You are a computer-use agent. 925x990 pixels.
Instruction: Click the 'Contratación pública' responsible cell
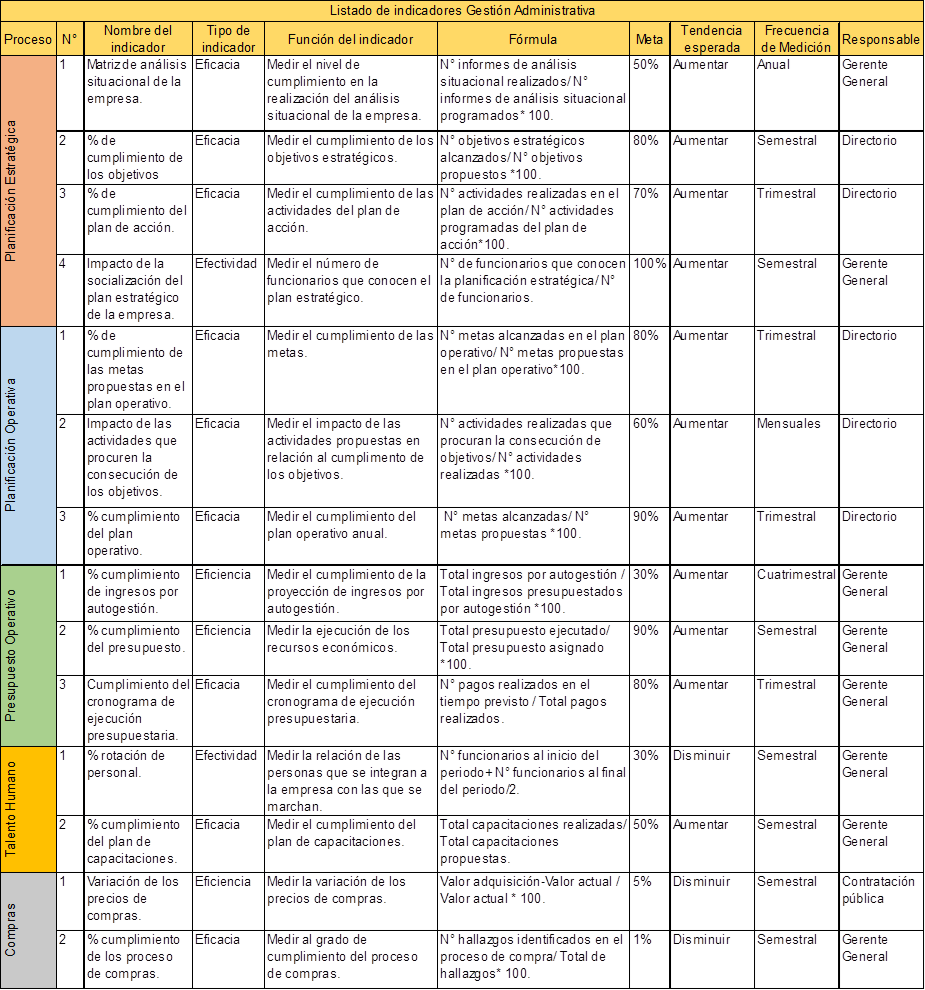pos(879,889)
